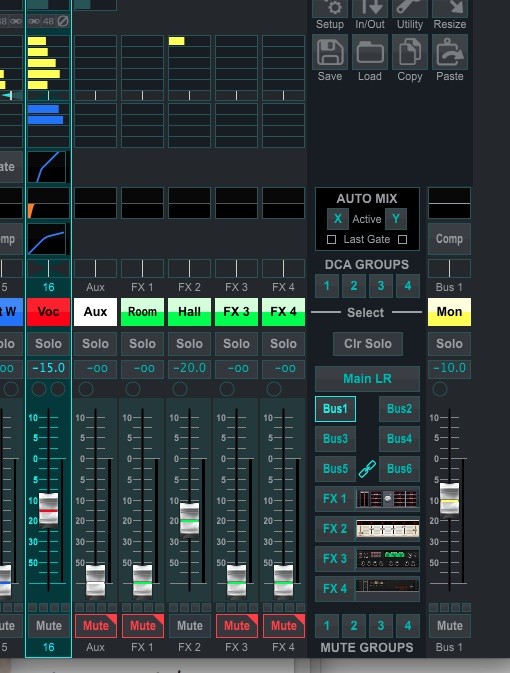Select the FX 4 sends button
Image resolution: width=510 pixels, height=673 pixels.
click(x=335, y=588)
